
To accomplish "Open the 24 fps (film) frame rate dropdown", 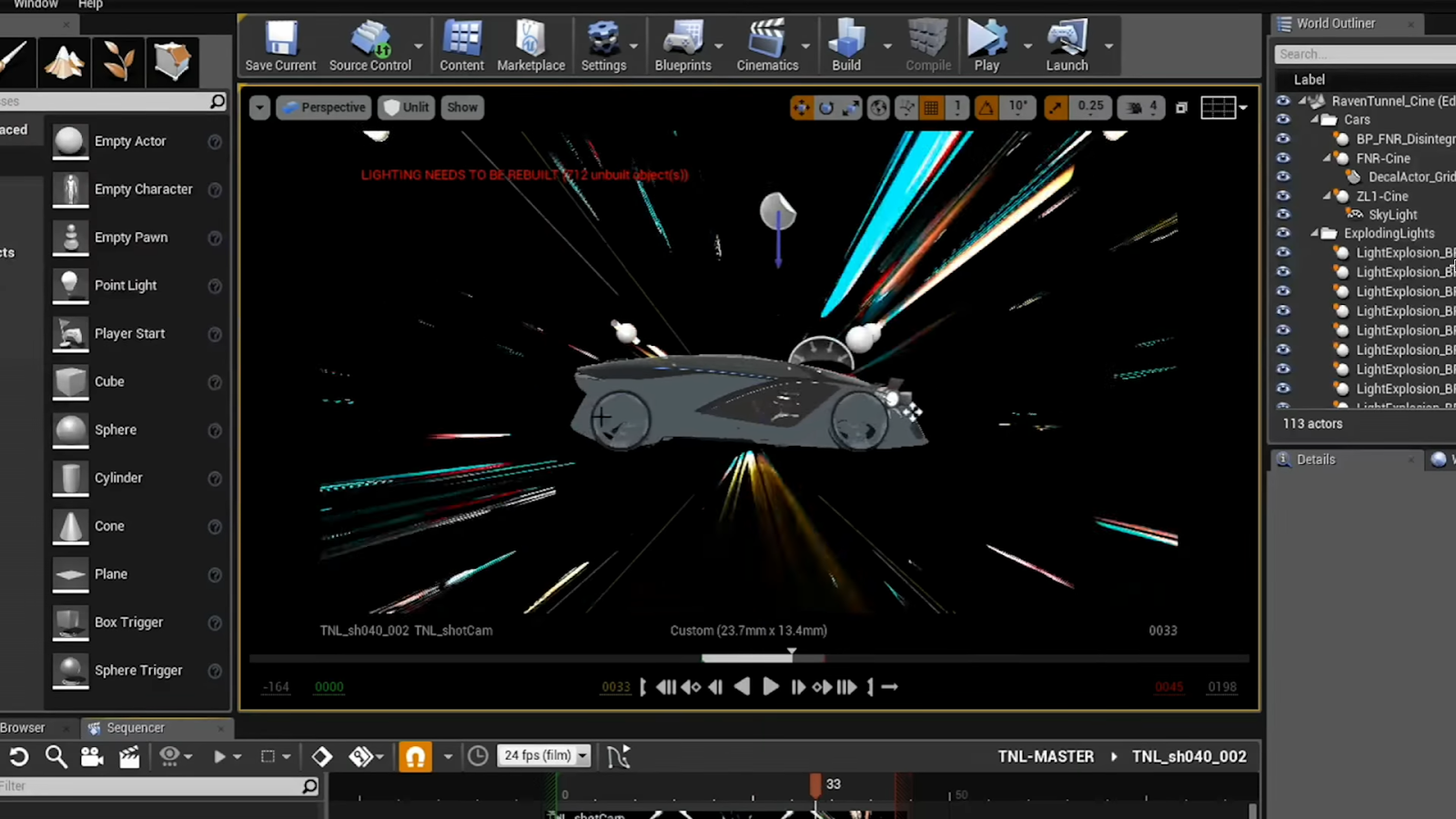I will tap(543, 755).
